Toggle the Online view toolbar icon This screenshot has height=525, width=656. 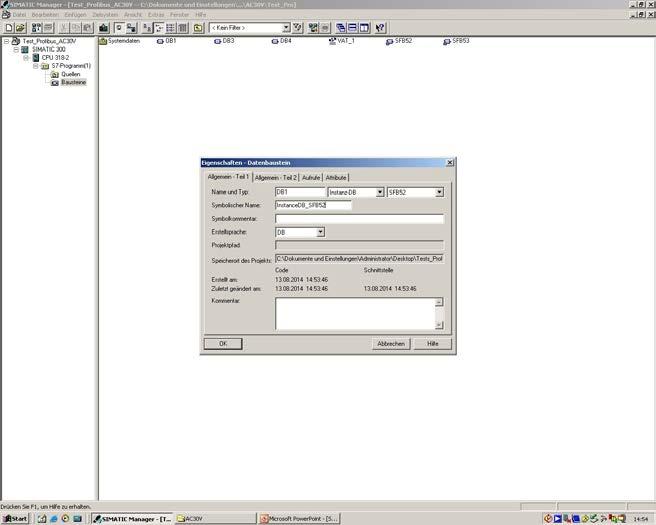coord(131,28)
